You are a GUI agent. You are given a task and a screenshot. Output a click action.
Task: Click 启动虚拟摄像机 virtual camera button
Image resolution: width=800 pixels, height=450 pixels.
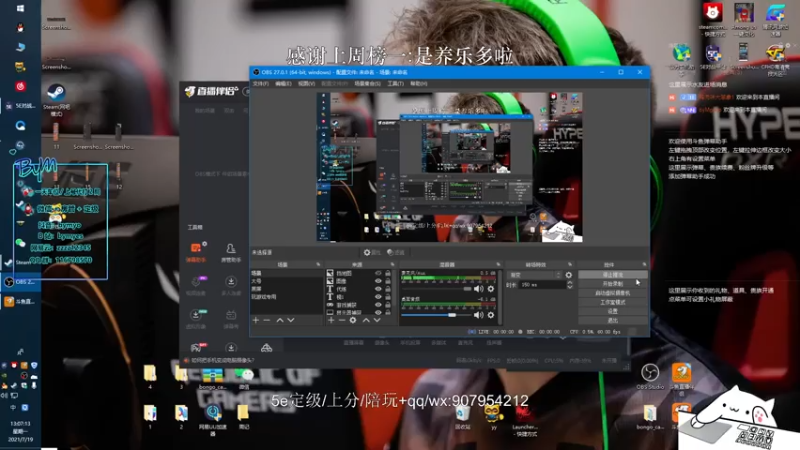point(612,293)
